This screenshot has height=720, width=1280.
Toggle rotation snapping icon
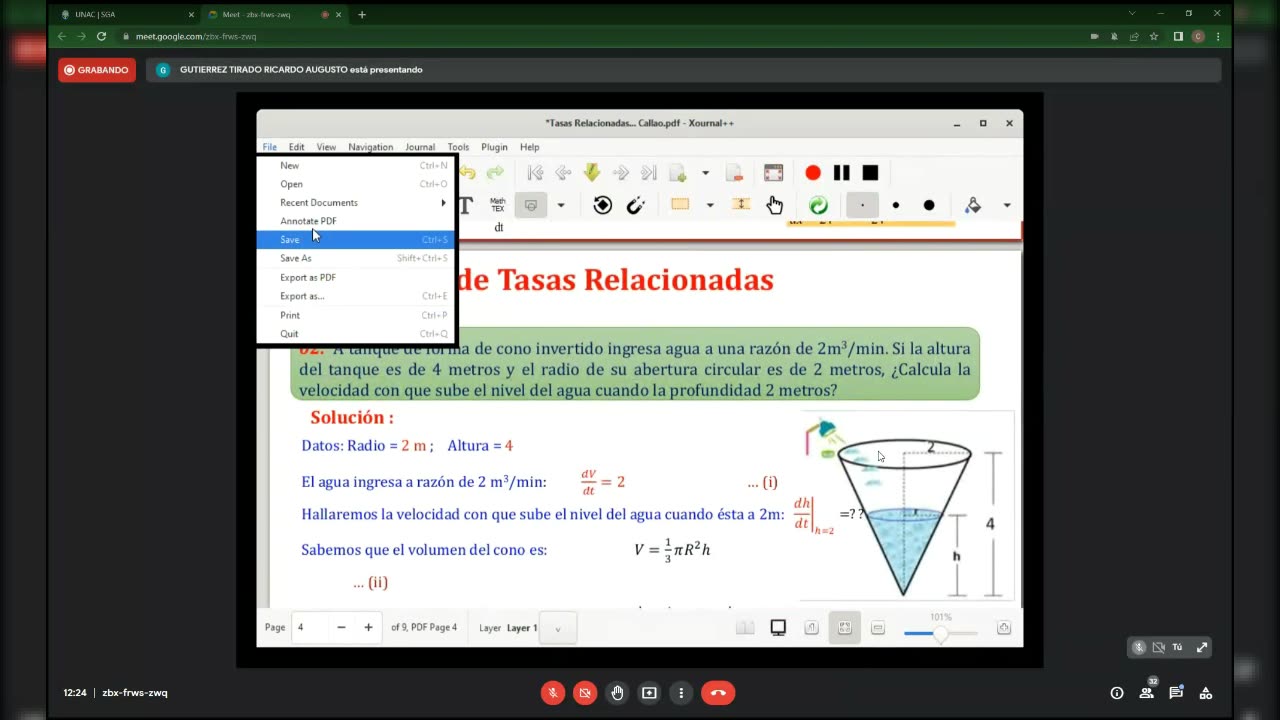602,205
